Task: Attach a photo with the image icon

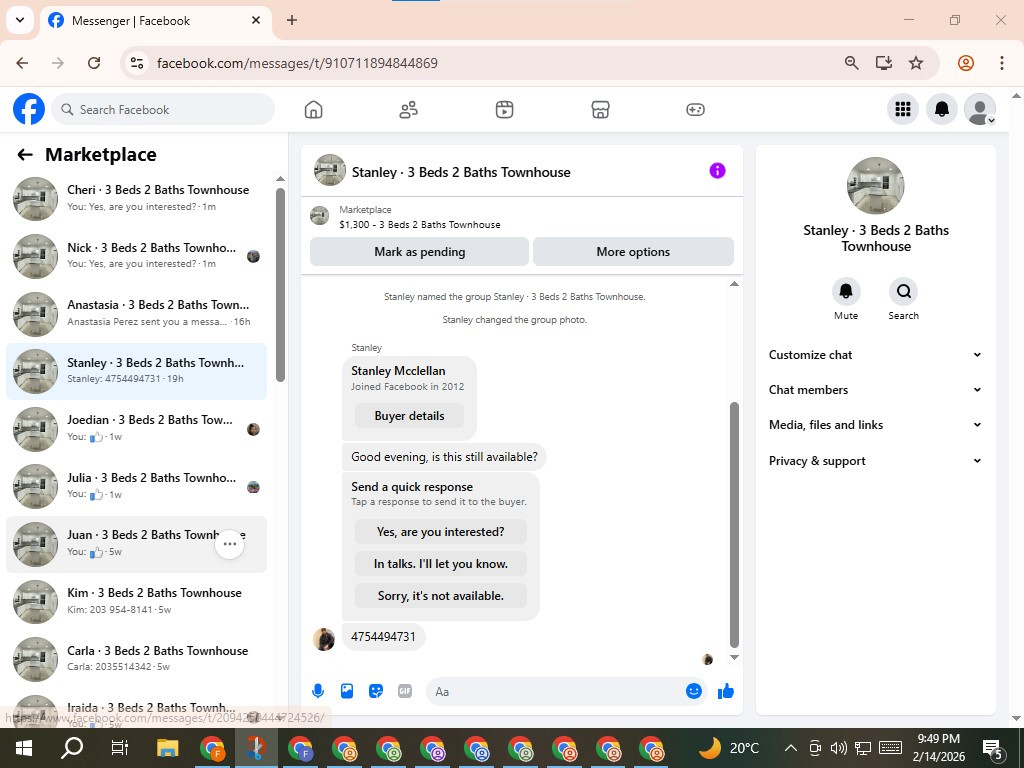Action: pyautogui.click(x=347, y=691)
